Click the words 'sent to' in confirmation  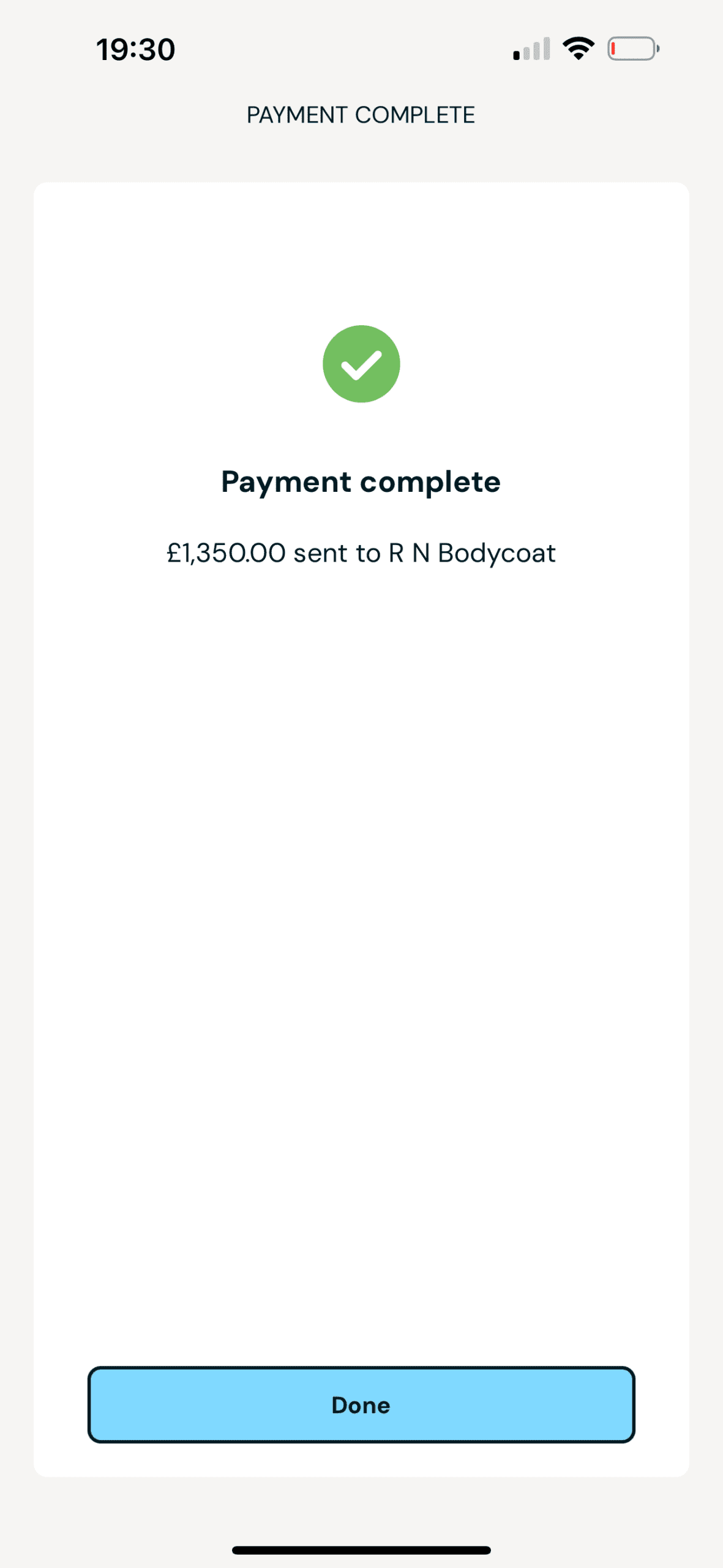[x=337, y=553]
